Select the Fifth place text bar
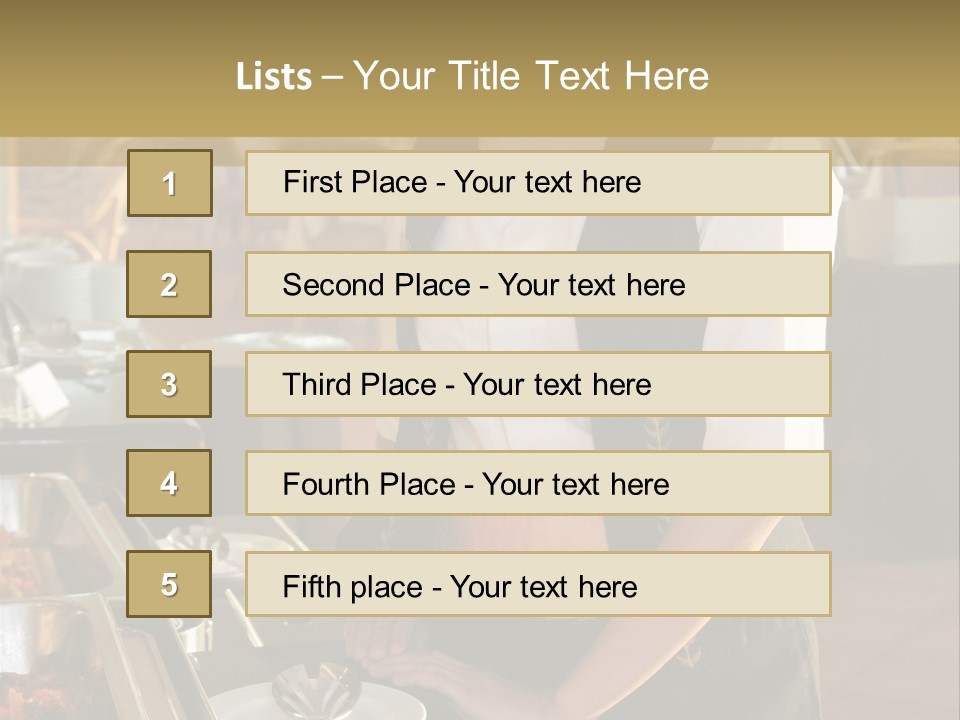Image resolution: width=960 pixels, height=720 pixels. tap(538, 584)
